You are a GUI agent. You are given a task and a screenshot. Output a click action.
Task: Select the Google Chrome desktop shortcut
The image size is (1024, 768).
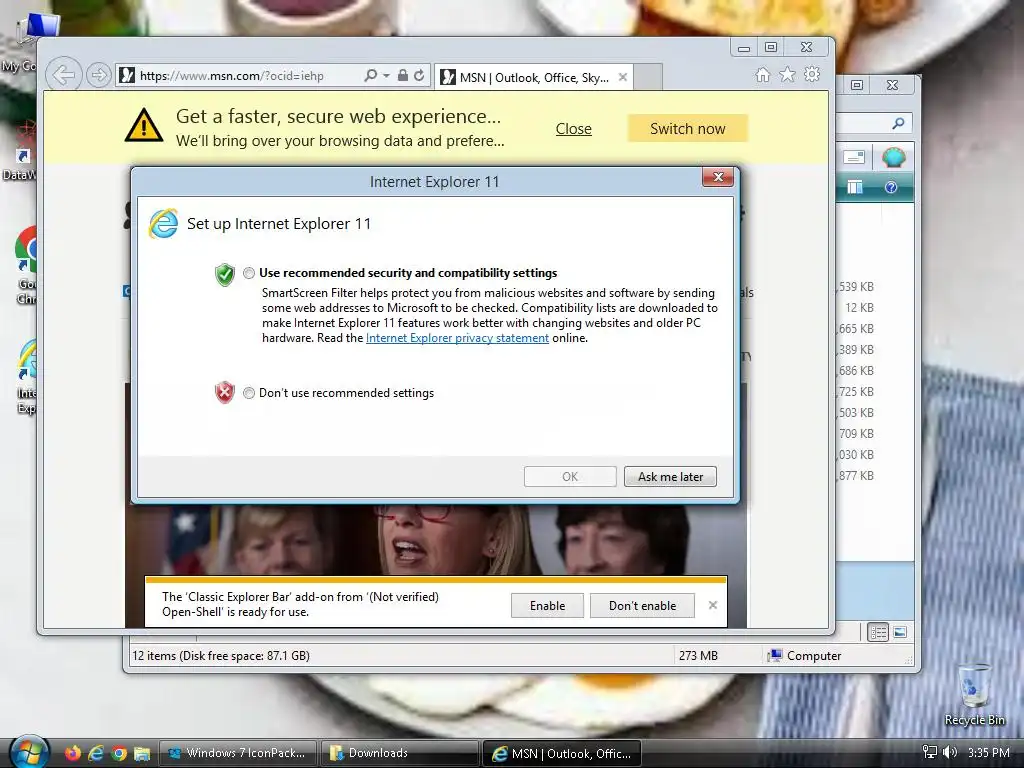click(26, 266)
